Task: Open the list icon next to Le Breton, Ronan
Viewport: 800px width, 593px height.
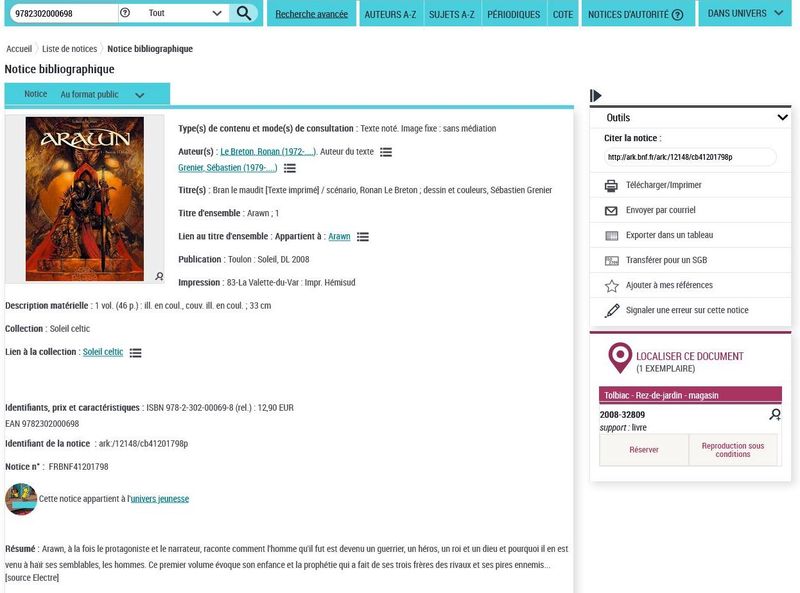Action: click(x=386, y=152)
